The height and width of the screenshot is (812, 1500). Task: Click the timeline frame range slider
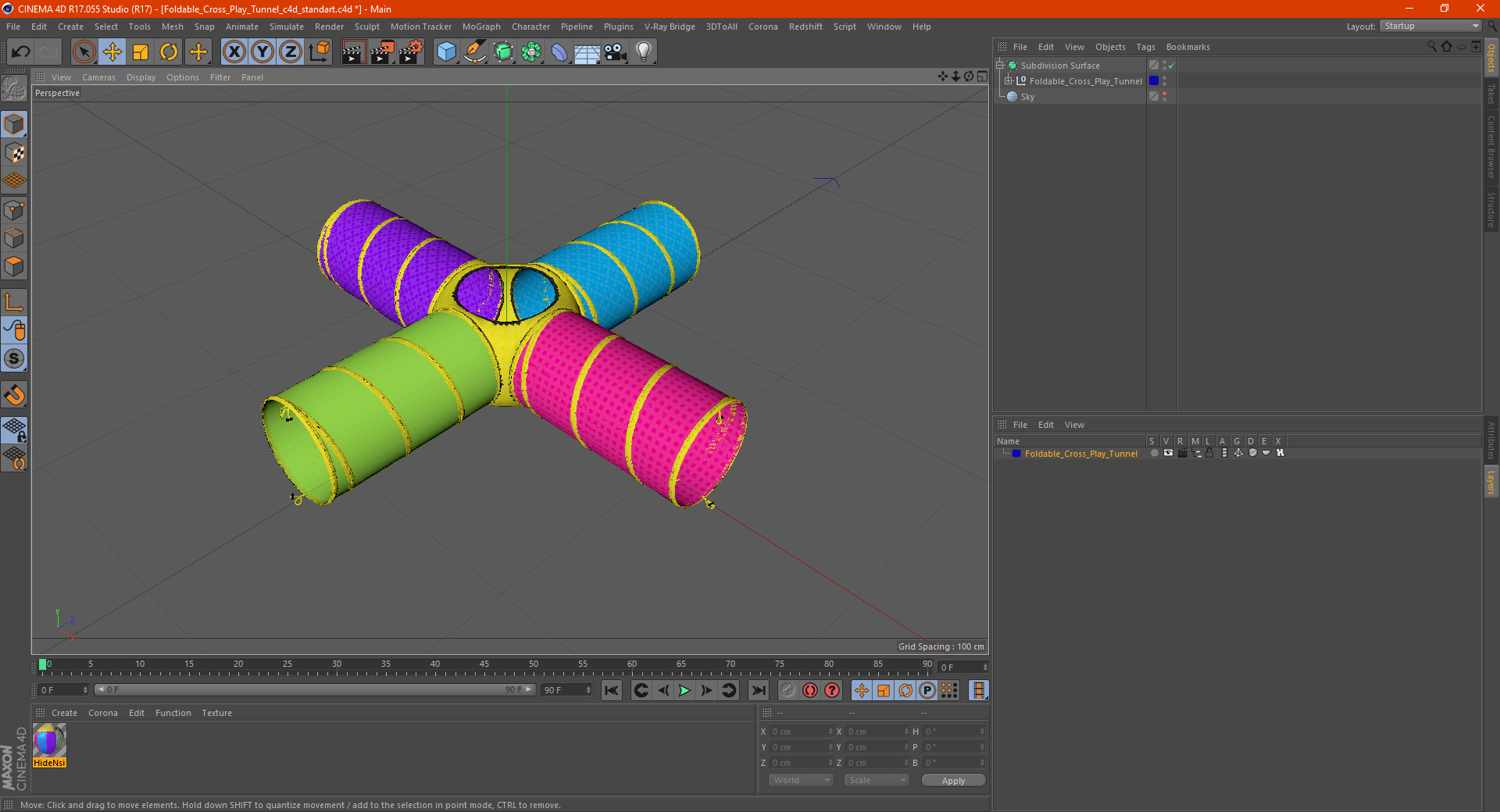click(x=315, y=689)
